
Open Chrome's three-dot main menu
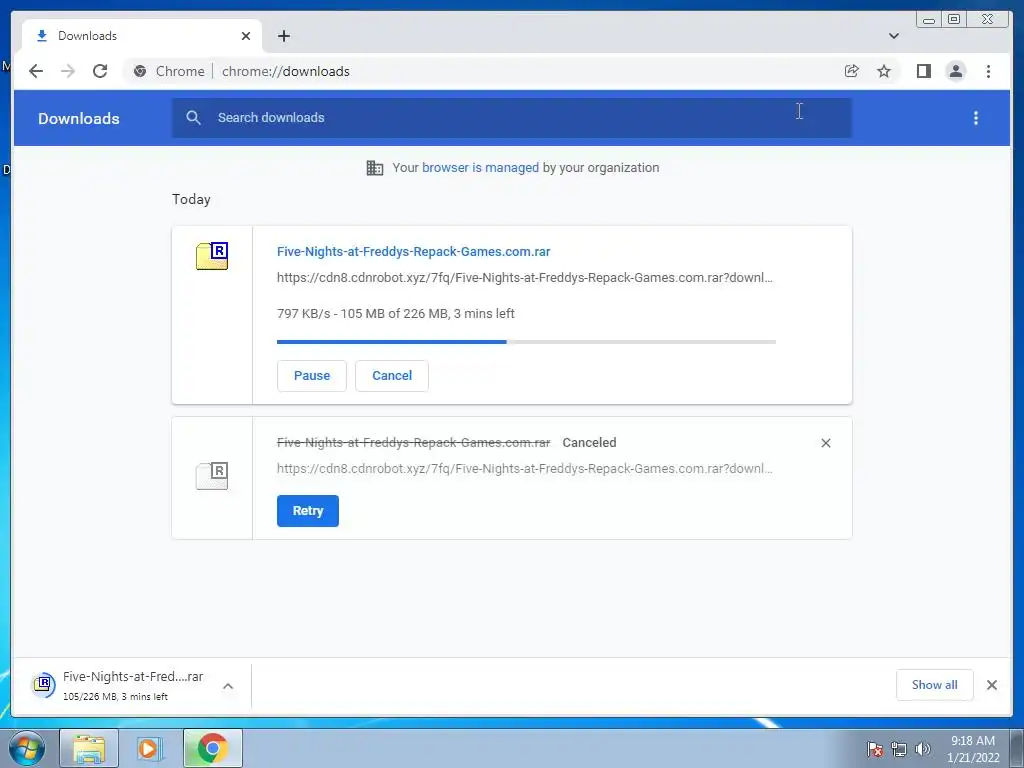point(988,71)
